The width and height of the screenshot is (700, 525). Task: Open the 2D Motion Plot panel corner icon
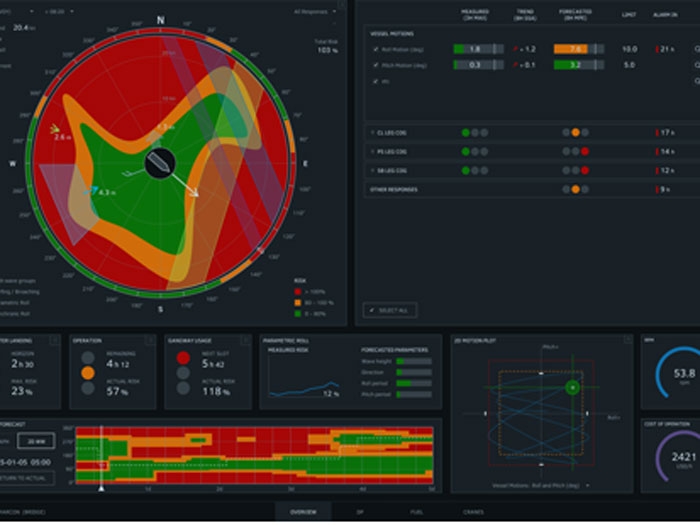tap(627, 341)
